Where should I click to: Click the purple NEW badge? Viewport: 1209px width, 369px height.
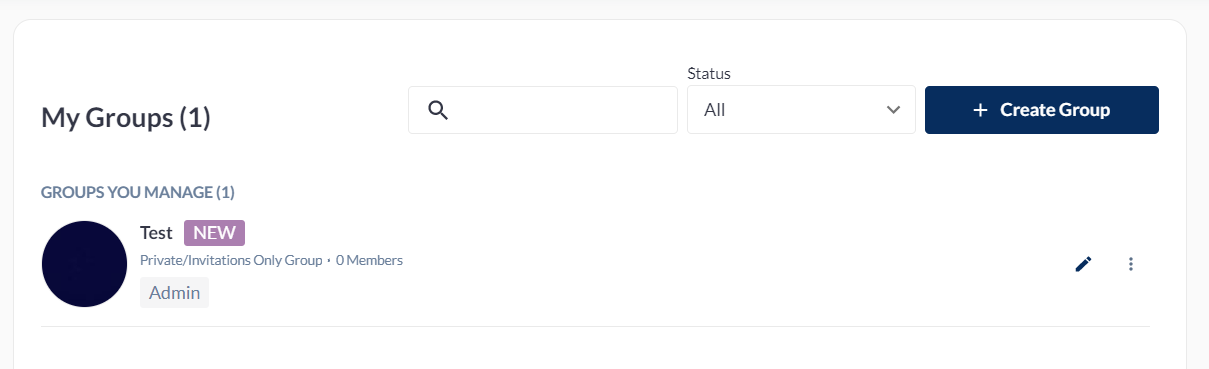pyautogui.click(x=214, y=233)
